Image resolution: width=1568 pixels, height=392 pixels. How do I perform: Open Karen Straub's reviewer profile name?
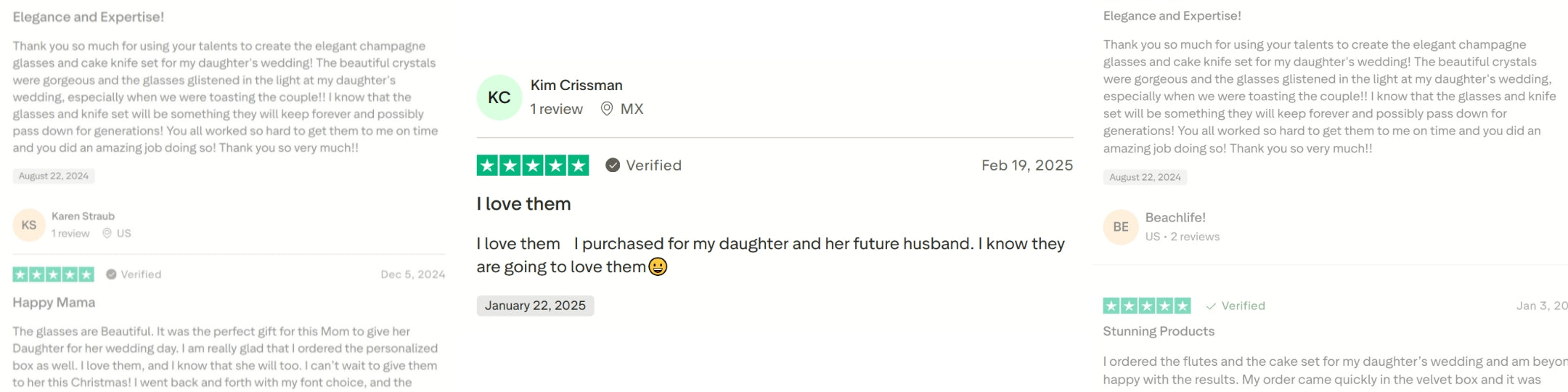click(x=83, y=216)
